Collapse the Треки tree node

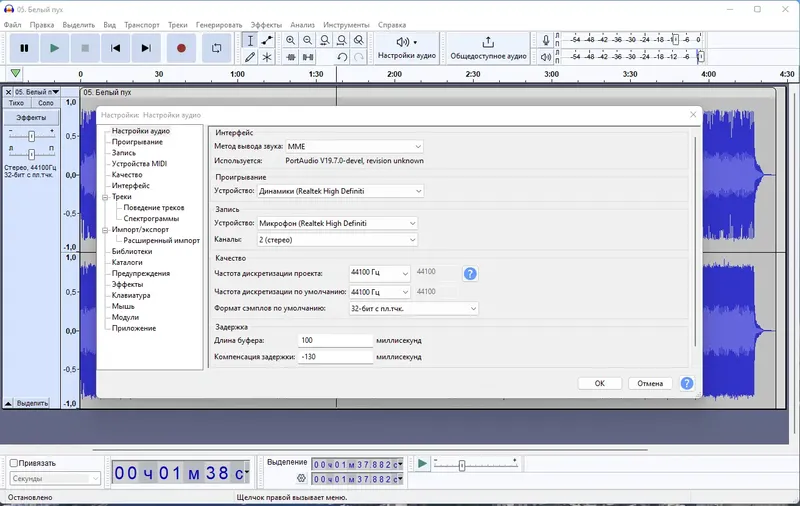[105, 197]
